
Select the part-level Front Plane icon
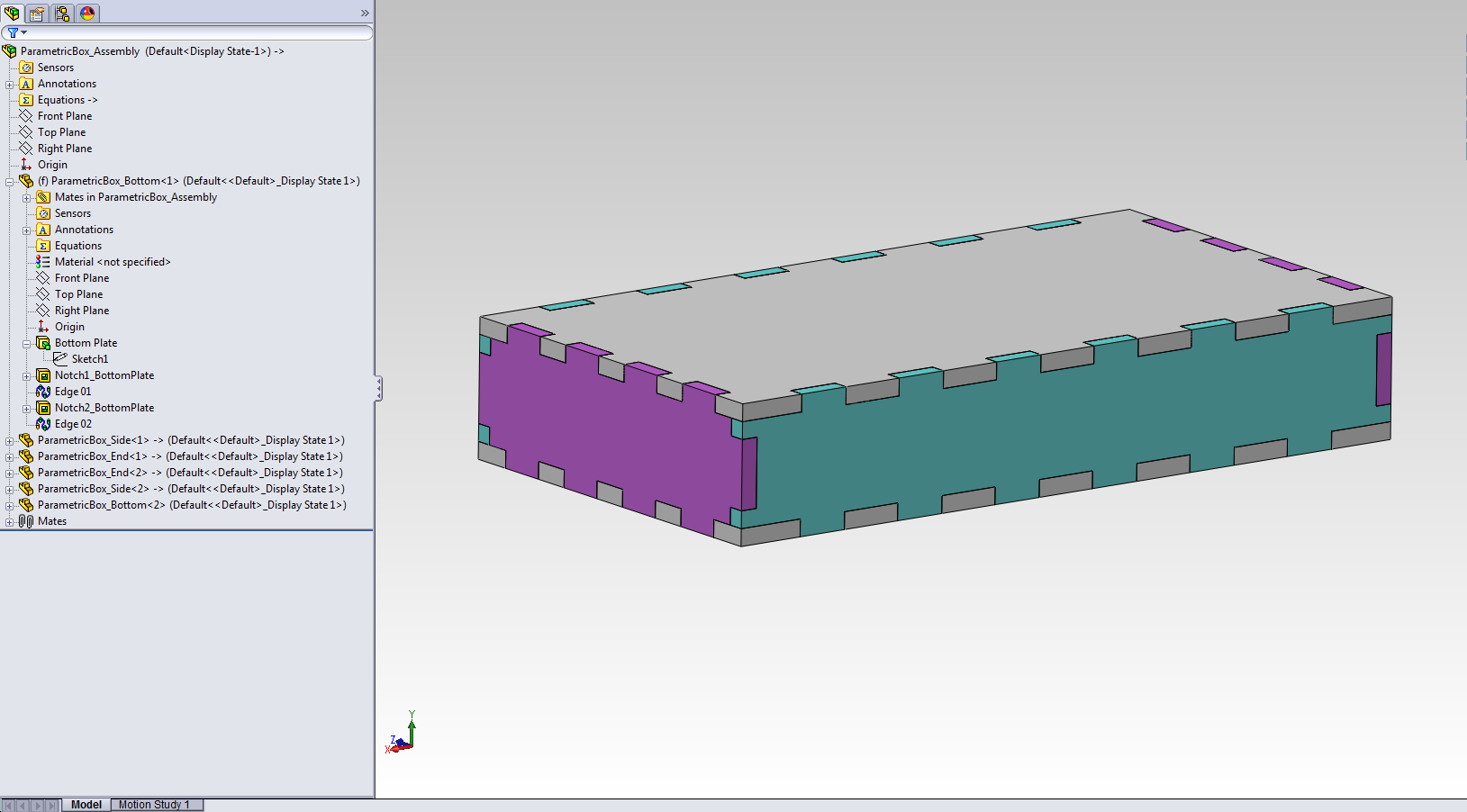[x=43, y=278]
